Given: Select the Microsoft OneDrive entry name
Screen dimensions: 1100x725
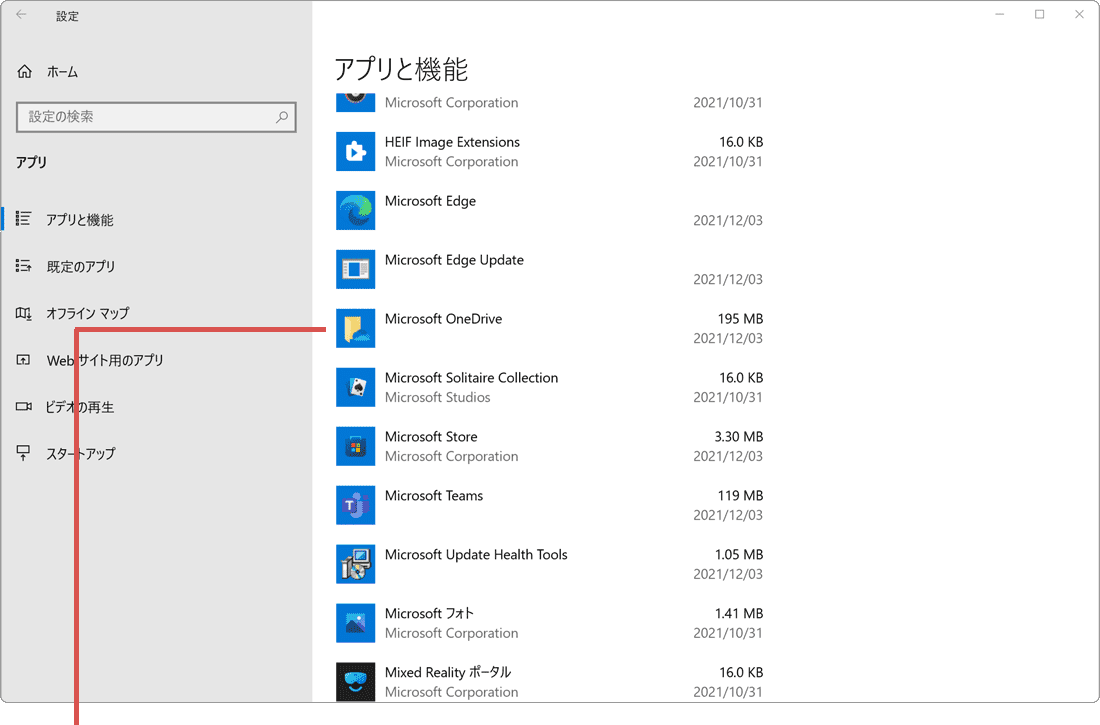Looking at the screenshot, I should (x=443, y=319).
